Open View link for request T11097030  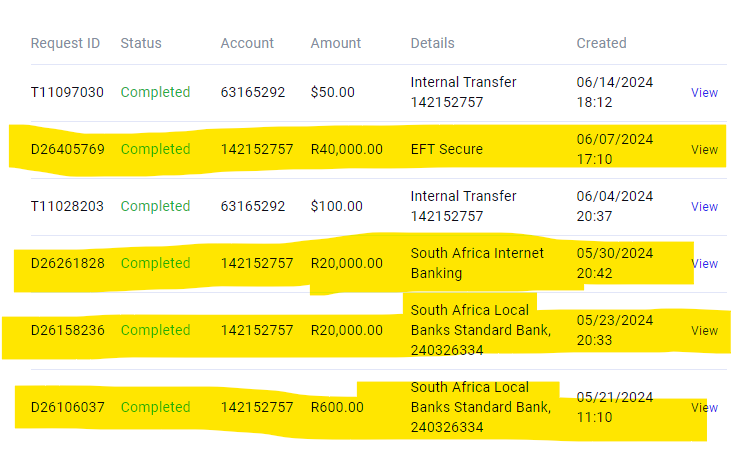(x=704, y=92)
